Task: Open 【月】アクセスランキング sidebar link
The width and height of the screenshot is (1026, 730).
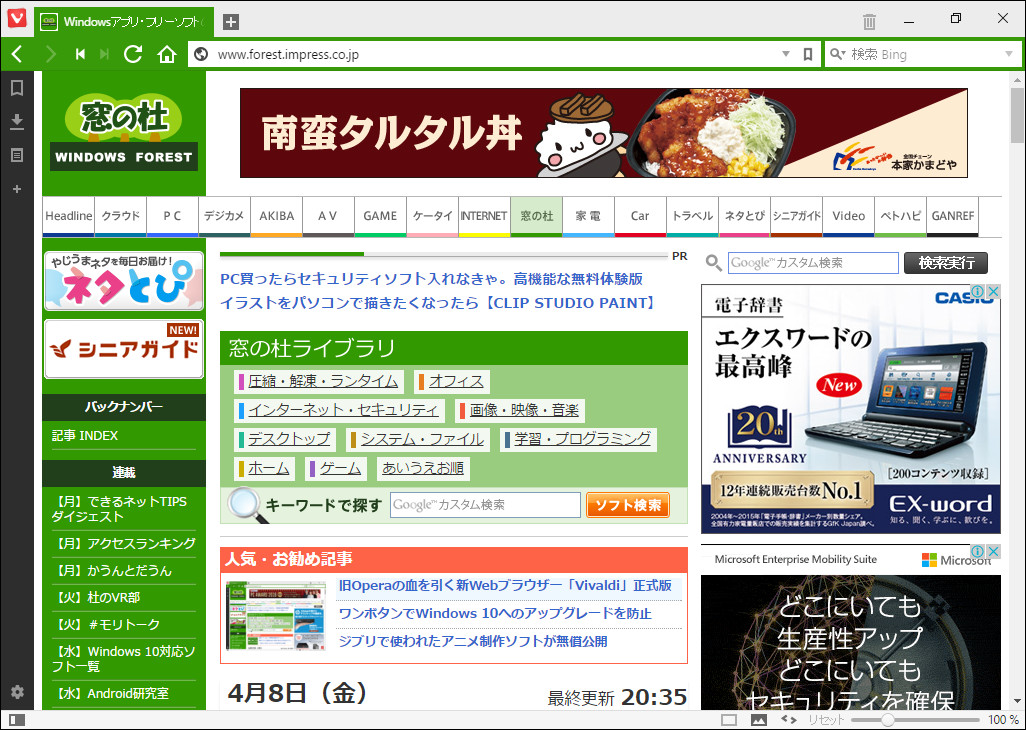Action: tap(124, 544)
